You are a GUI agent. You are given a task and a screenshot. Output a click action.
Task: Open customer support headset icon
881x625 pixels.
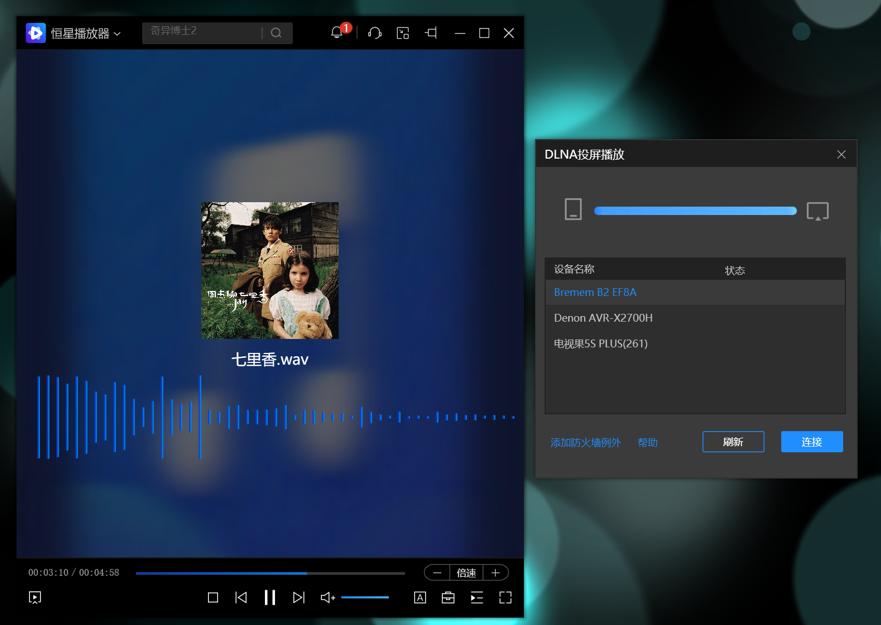coord(375,33)
